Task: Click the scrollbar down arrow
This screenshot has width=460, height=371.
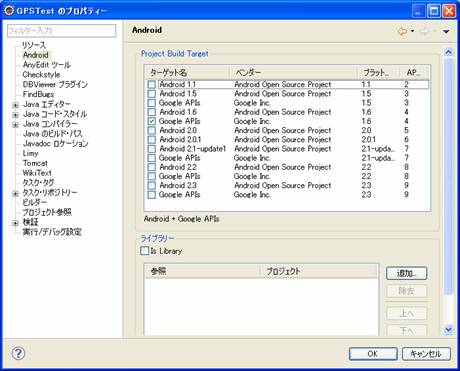Action: (x=449, y=330)
